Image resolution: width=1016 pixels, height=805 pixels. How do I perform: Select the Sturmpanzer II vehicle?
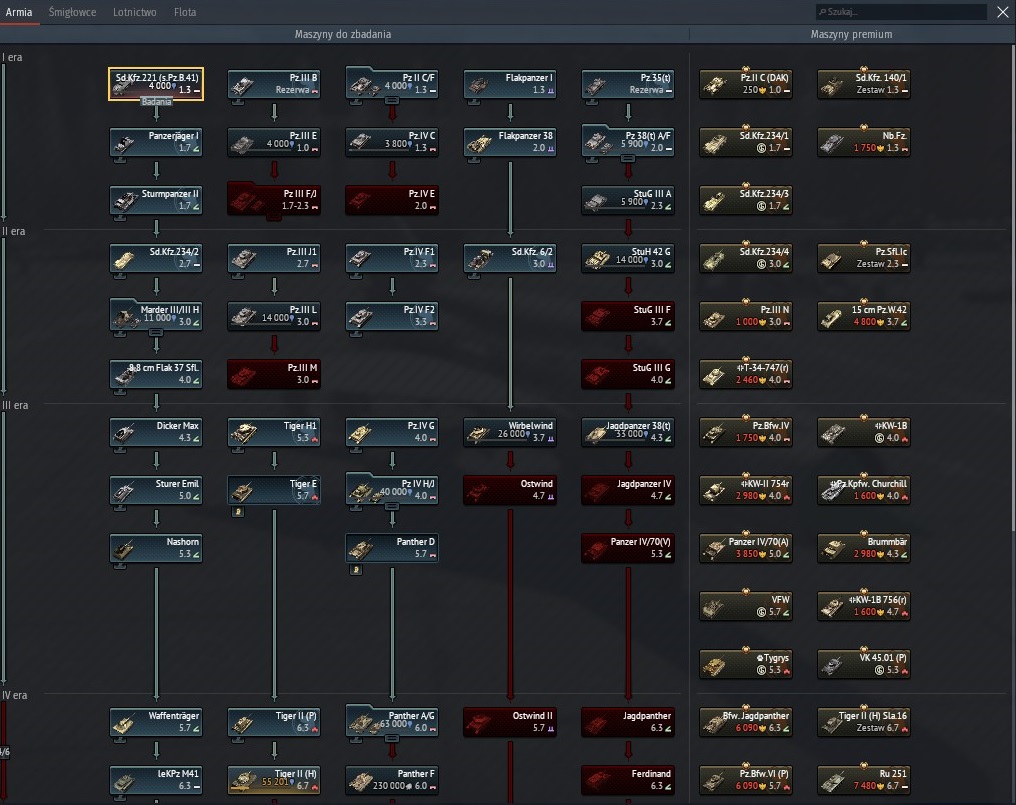tap(156, 200)
